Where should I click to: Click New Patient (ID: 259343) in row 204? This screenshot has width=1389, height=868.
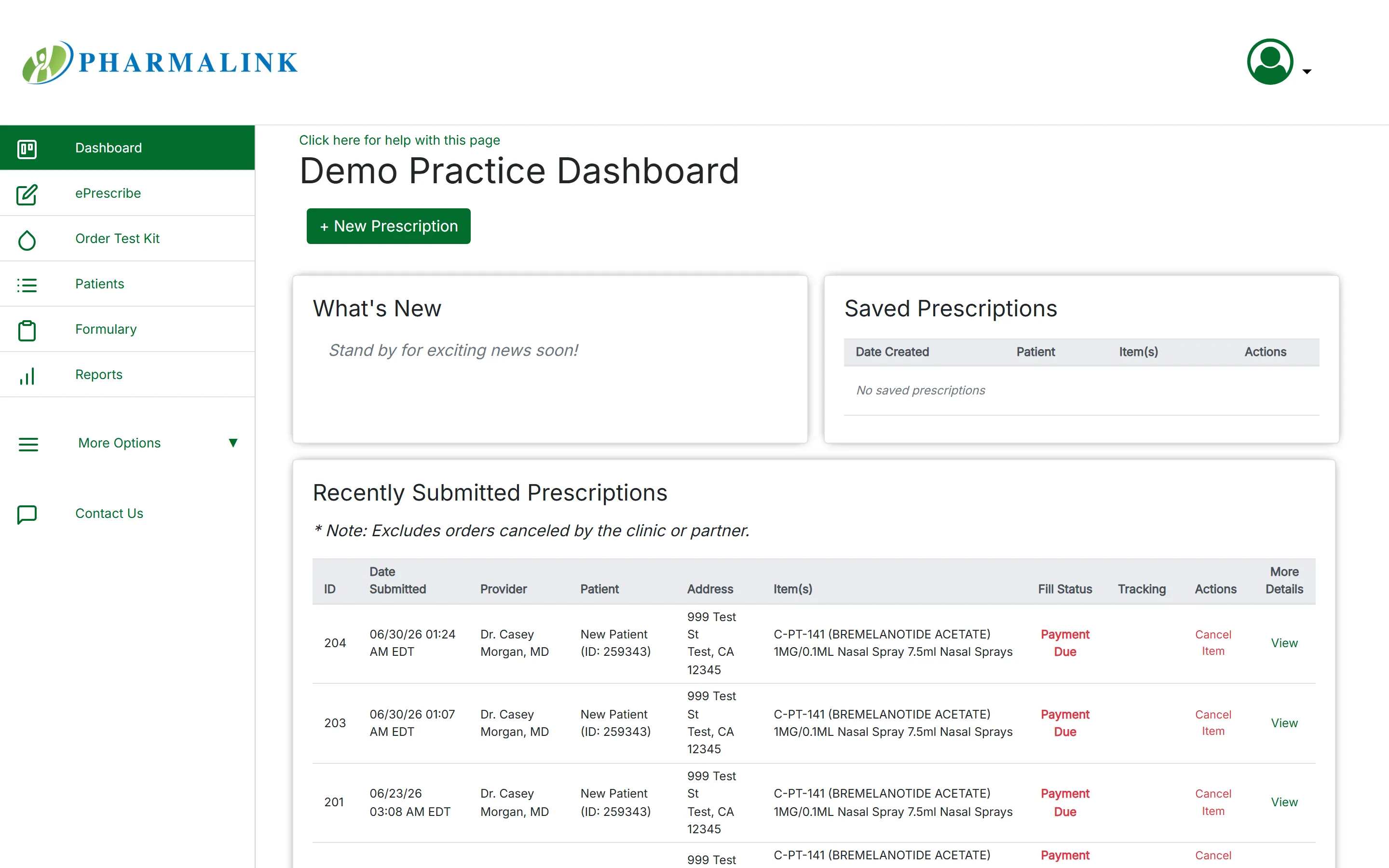click(x=615, y=643)
